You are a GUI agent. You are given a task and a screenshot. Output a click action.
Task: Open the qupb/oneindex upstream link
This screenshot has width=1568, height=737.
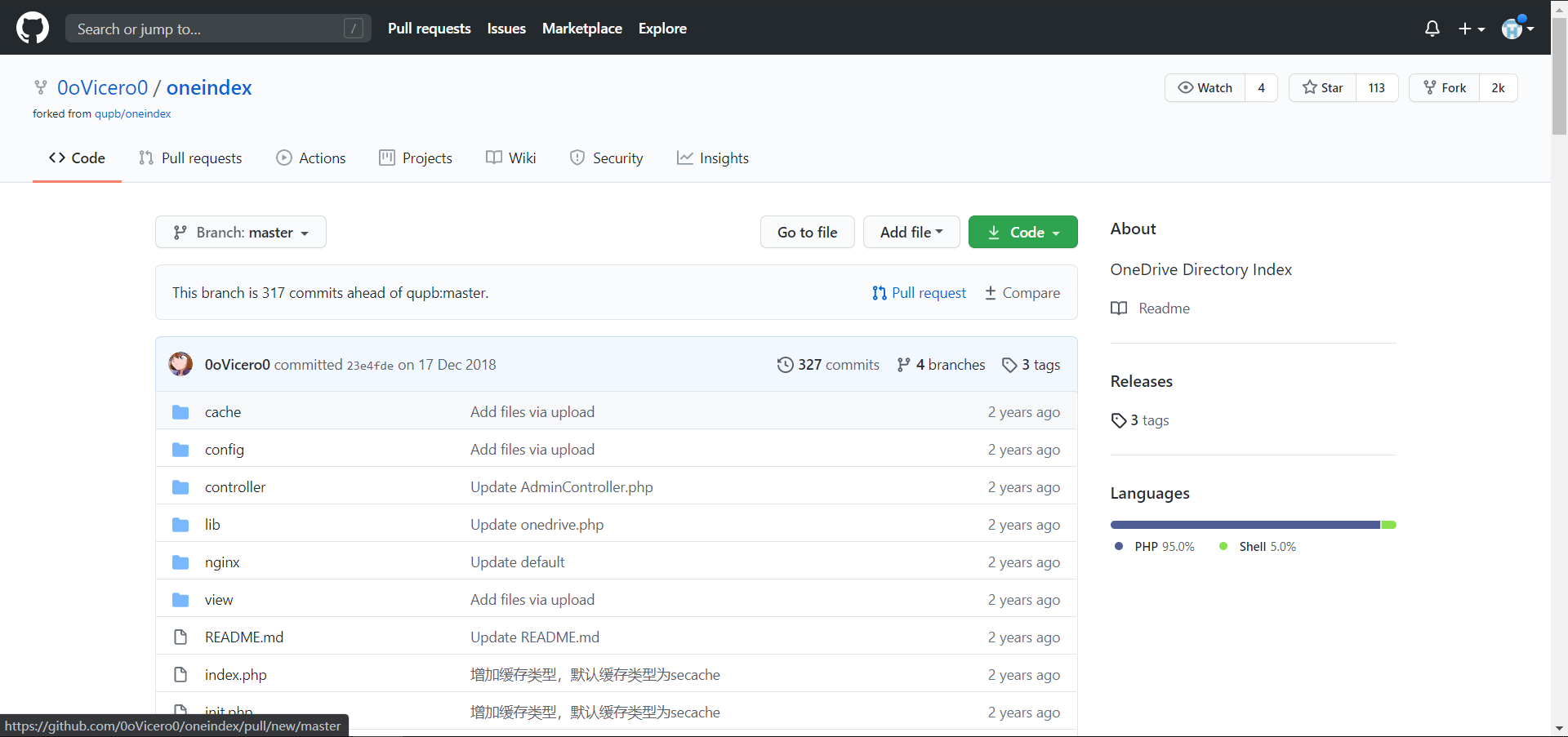click(132, 113)
